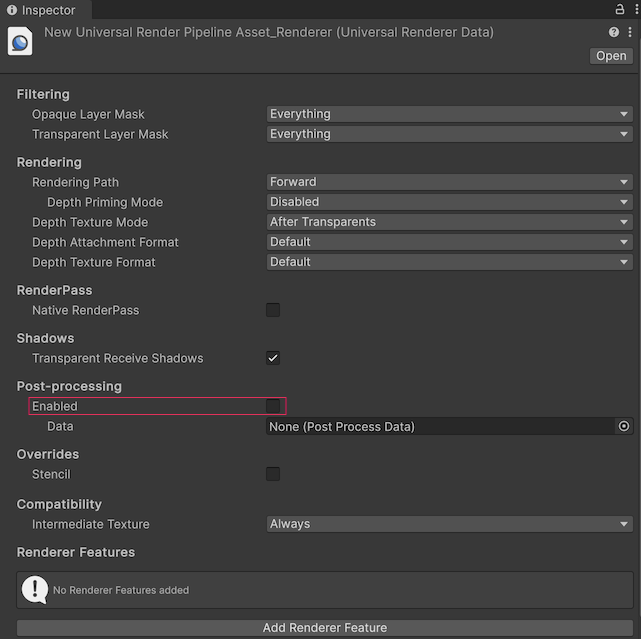Click Add Renderer Feature button
This screenshot has width=641, height=639.
click(x=325, y=628)
